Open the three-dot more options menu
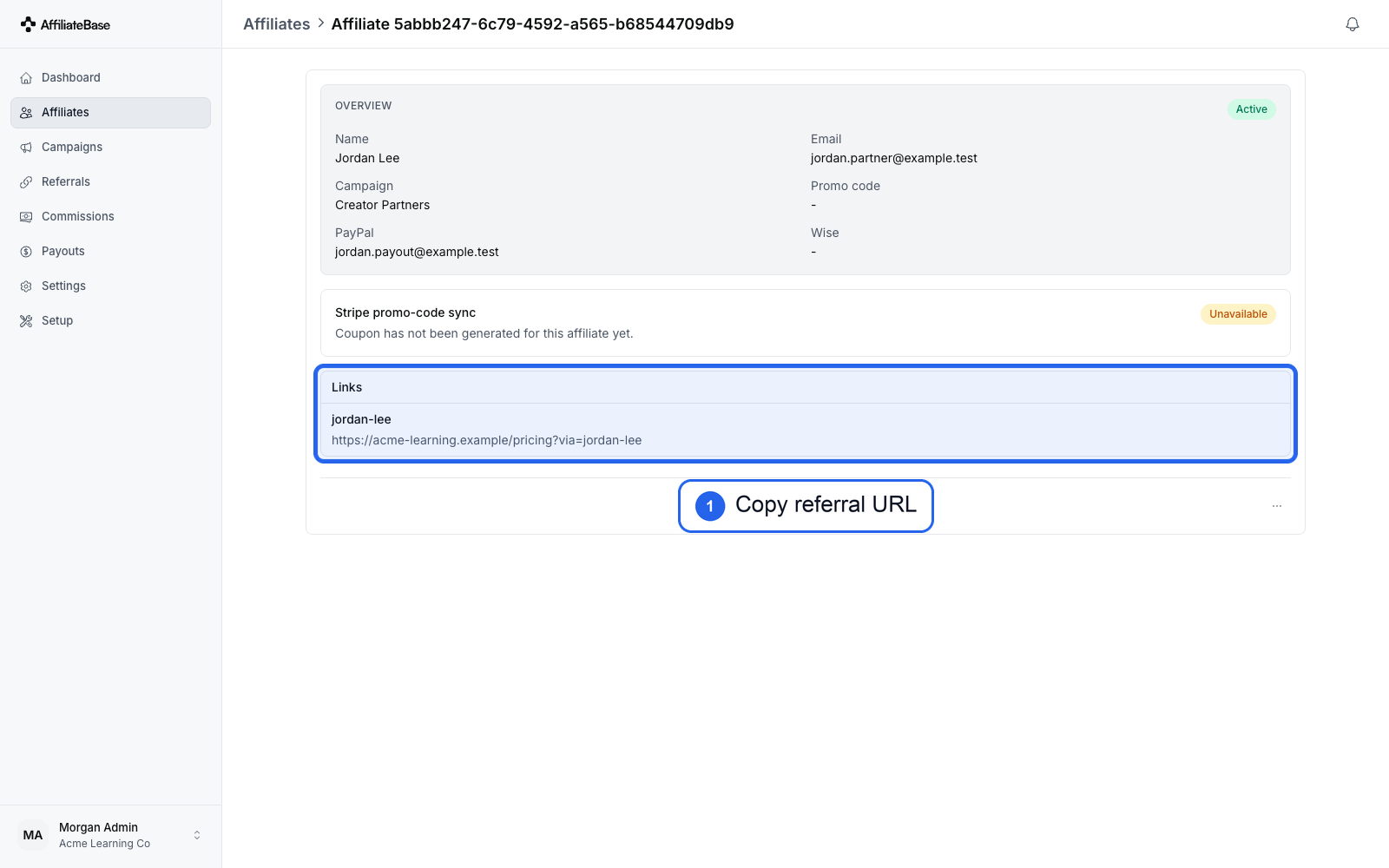 [1277, 506]
